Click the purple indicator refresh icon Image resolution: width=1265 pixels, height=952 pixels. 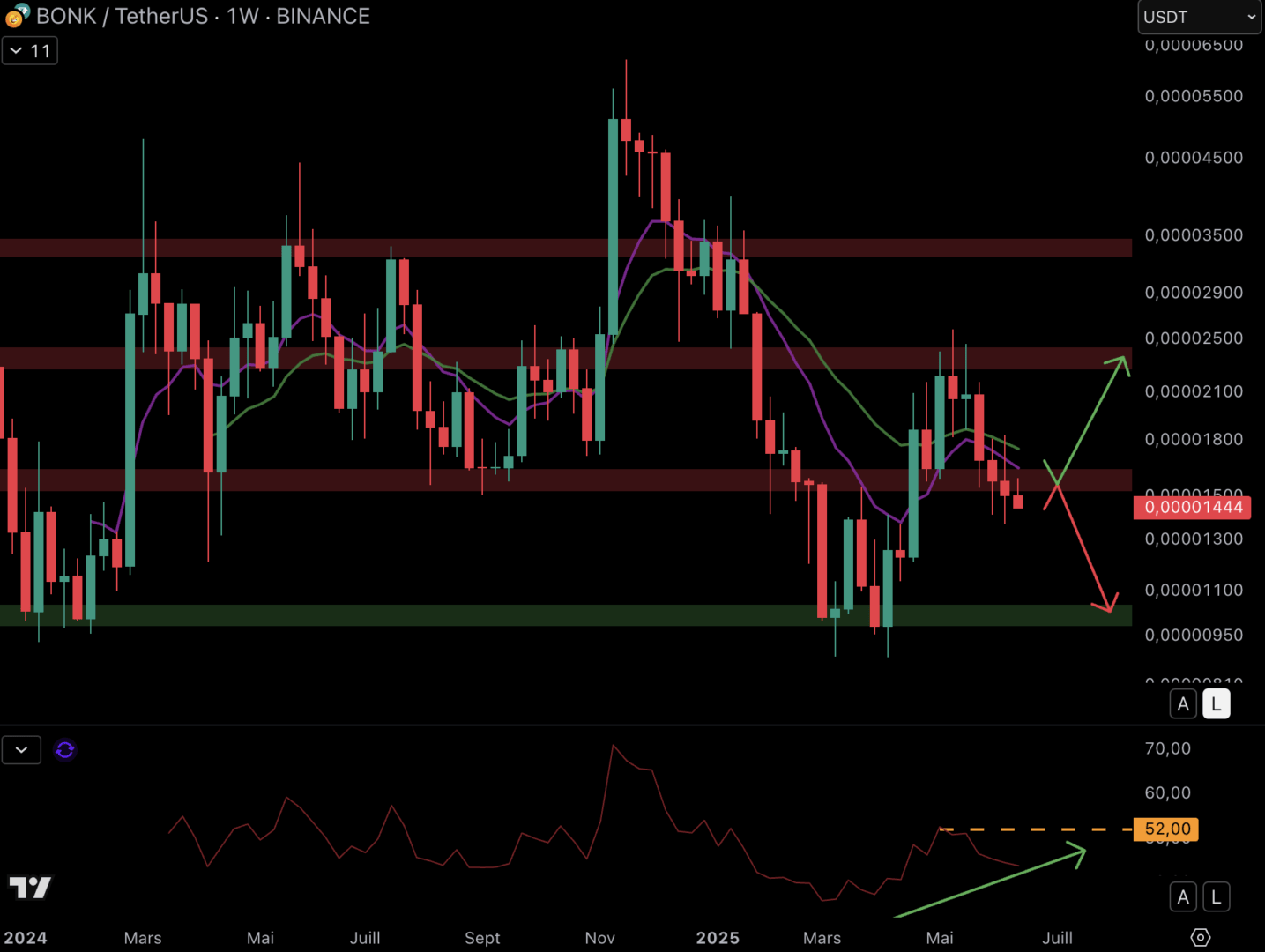(65, 750)
